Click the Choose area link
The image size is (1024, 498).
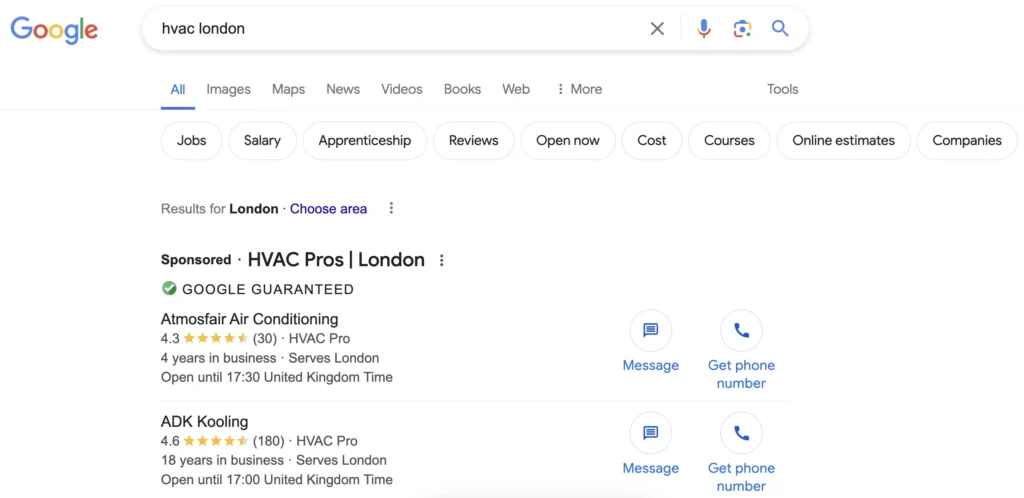point(328,209)
